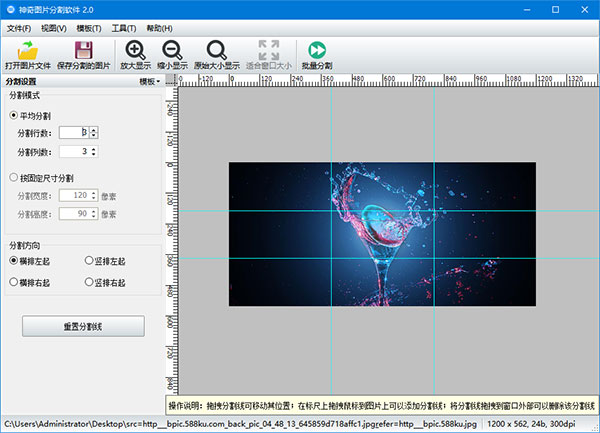Screen dimensions: 600x433
Task: Click the app icon in the title bar
Action: pos(9,9)
